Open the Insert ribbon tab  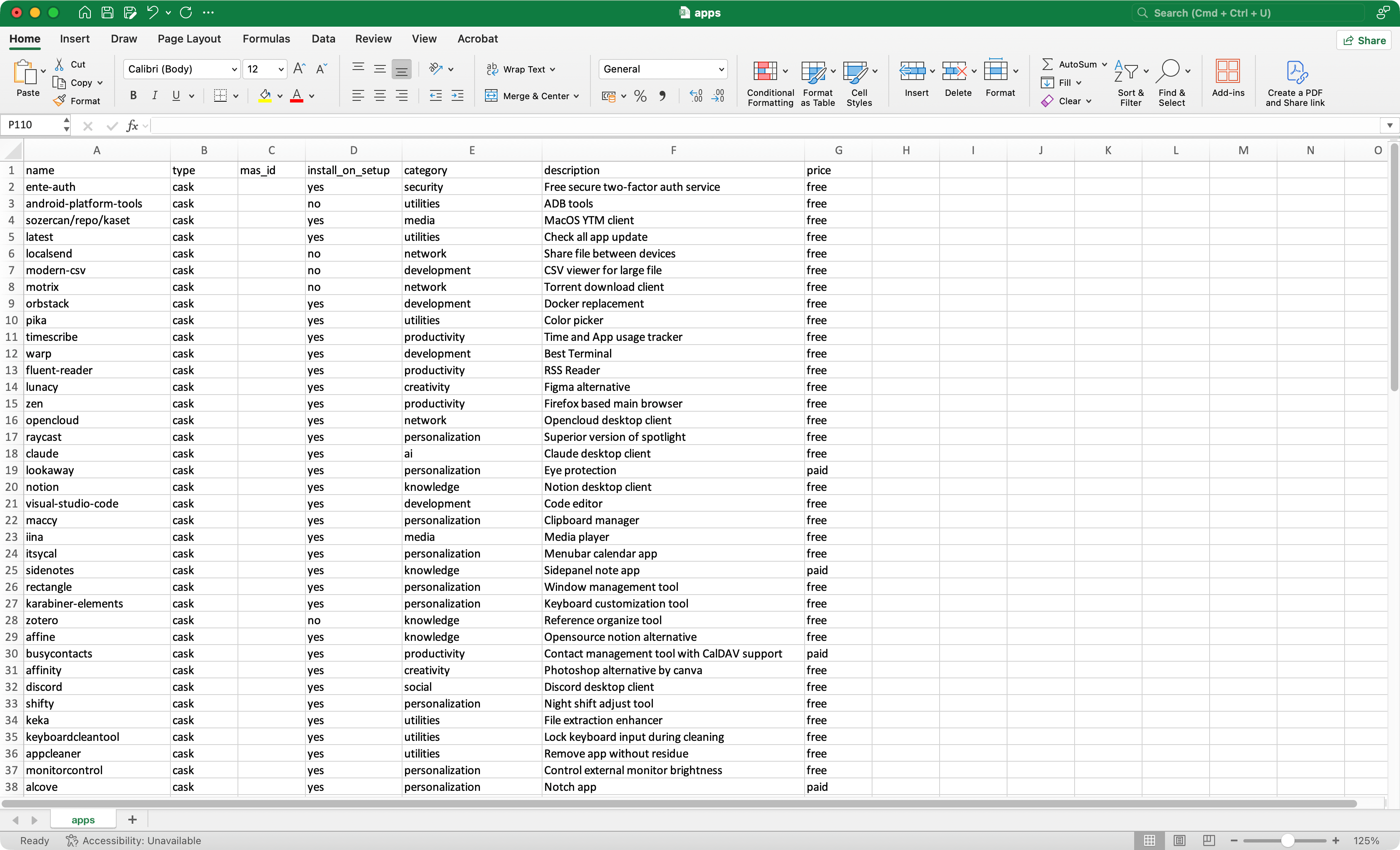(x=75, y=39)
